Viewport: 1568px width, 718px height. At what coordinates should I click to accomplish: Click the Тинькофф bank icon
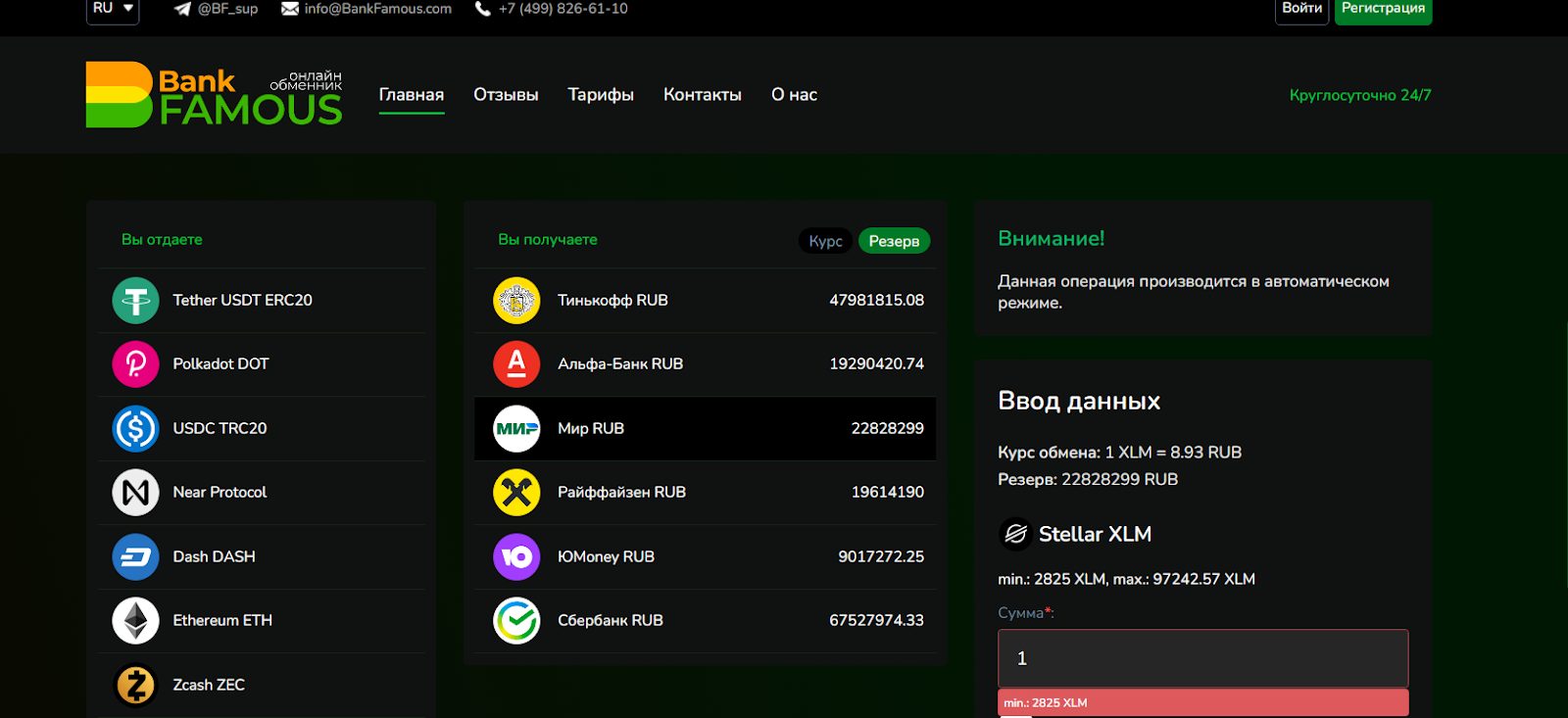[516, 301]
